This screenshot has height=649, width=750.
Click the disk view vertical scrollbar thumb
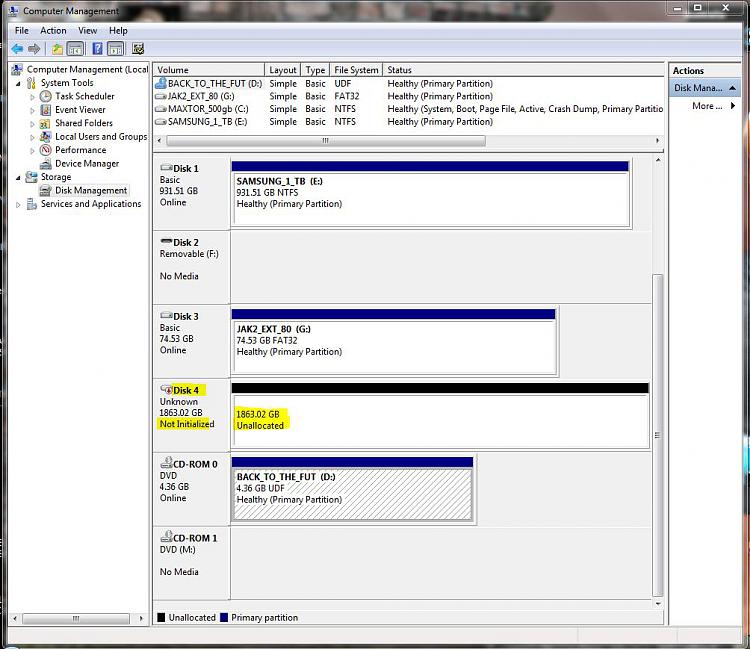pyautogui.click(x=658, y=435)
